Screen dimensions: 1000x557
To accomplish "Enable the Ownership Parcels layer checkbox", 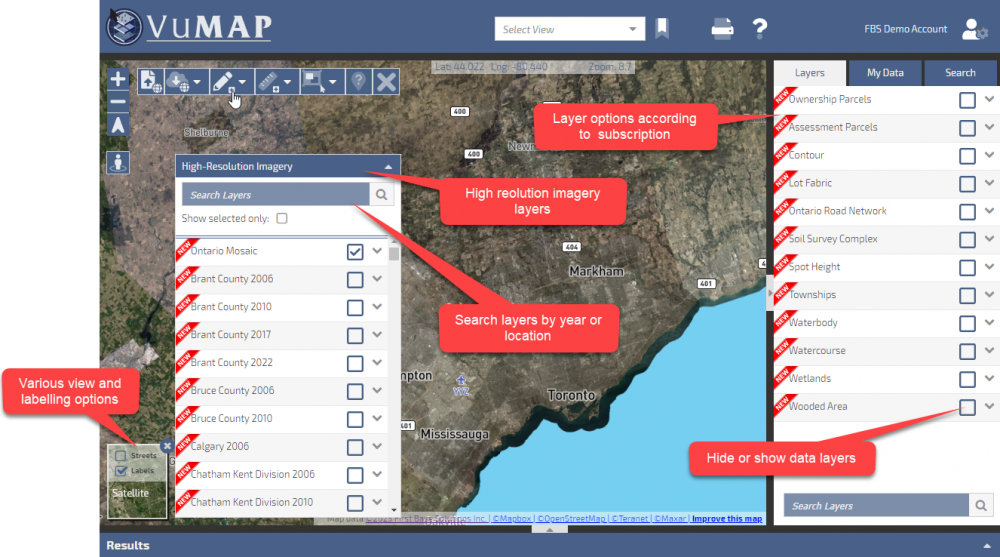I will (x=967, y=100).
